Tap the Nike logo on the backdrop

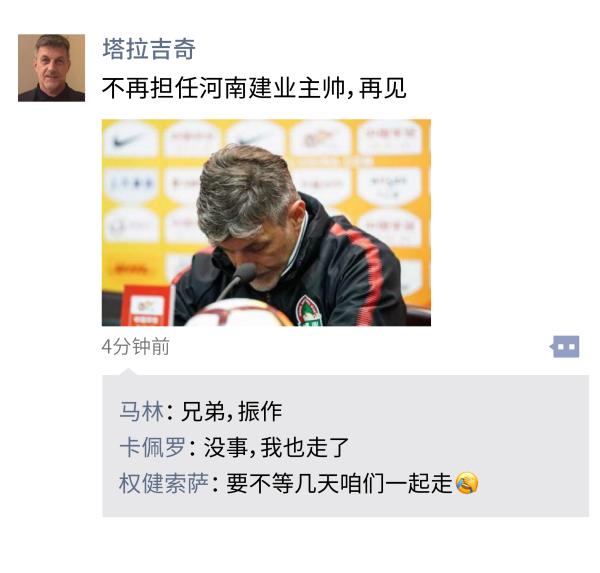129,141
